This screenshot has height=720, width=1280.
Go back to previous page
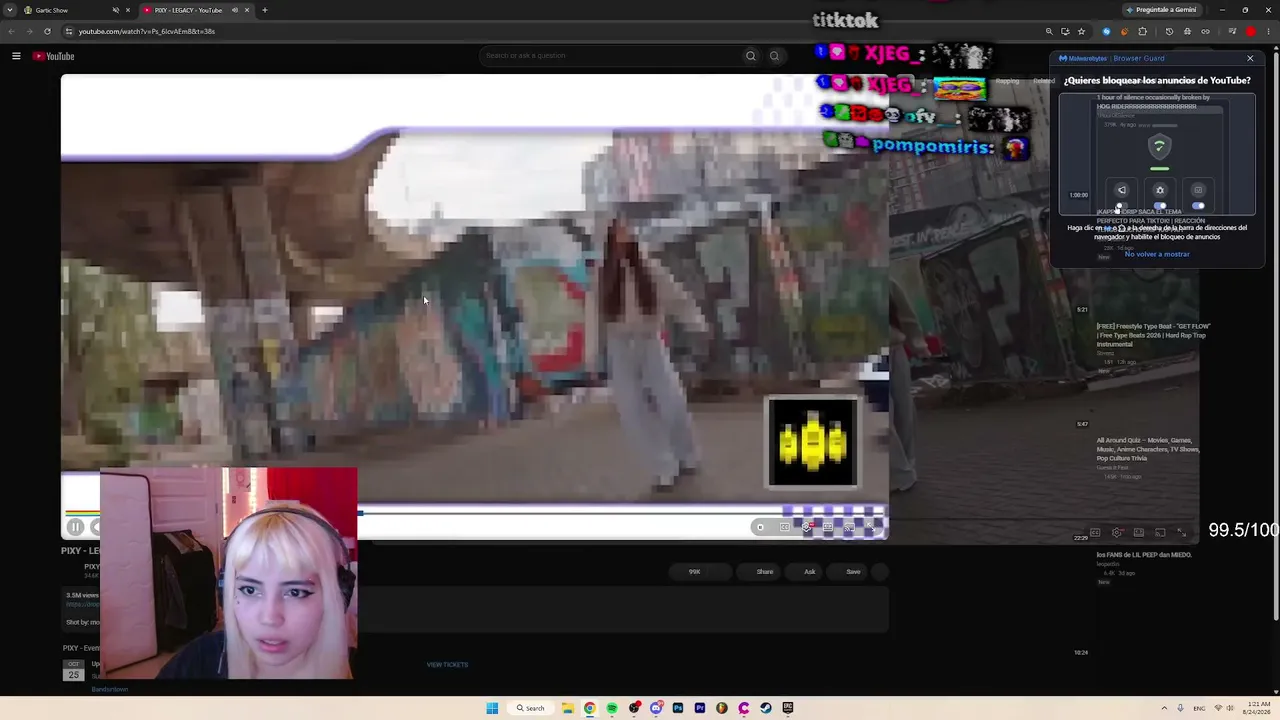pyautogui.click(x=12, y=31)
